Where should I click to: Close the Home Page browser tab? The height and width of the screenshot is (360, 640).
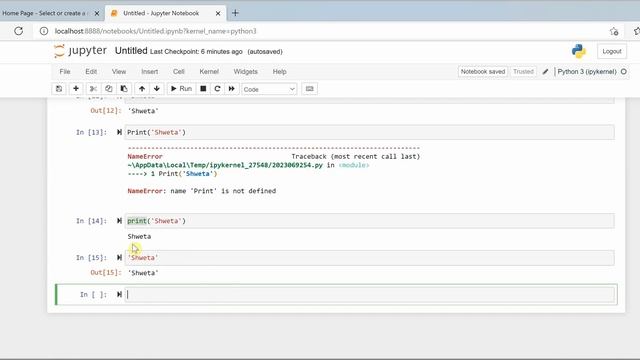coord(97,13)
